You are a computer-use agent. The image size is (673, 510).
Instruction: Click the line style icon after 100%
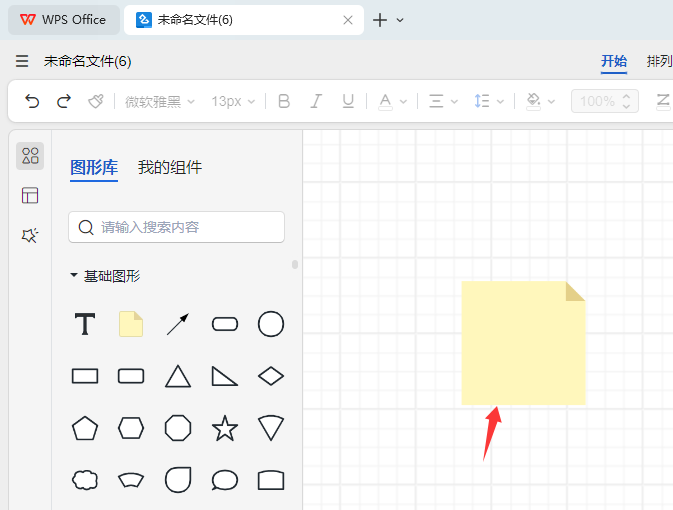(663, 101)
